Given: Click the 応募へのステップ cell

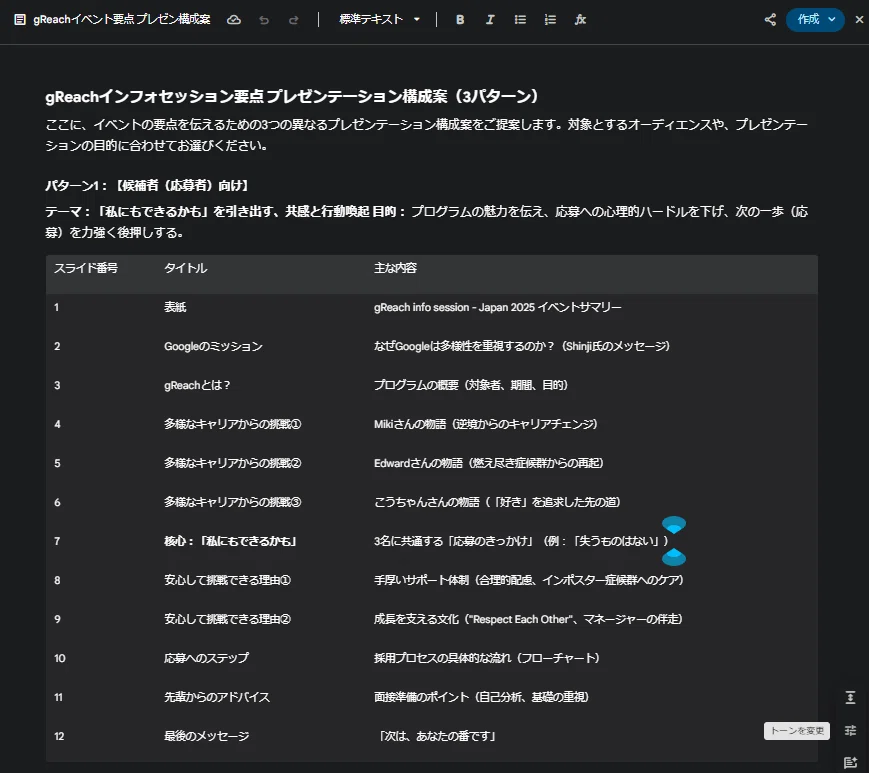Looking at the screenshot, I should 206,658.
